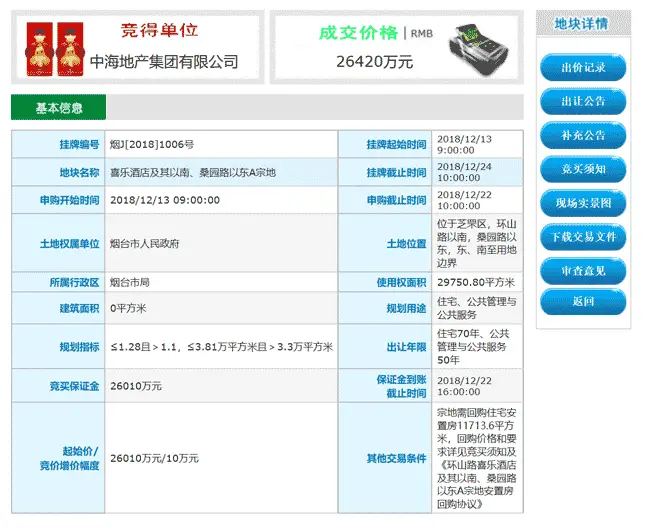Select the 基本信息 tab
The width and height of the screenshot is (650, 528).
(x=58, y=107)
